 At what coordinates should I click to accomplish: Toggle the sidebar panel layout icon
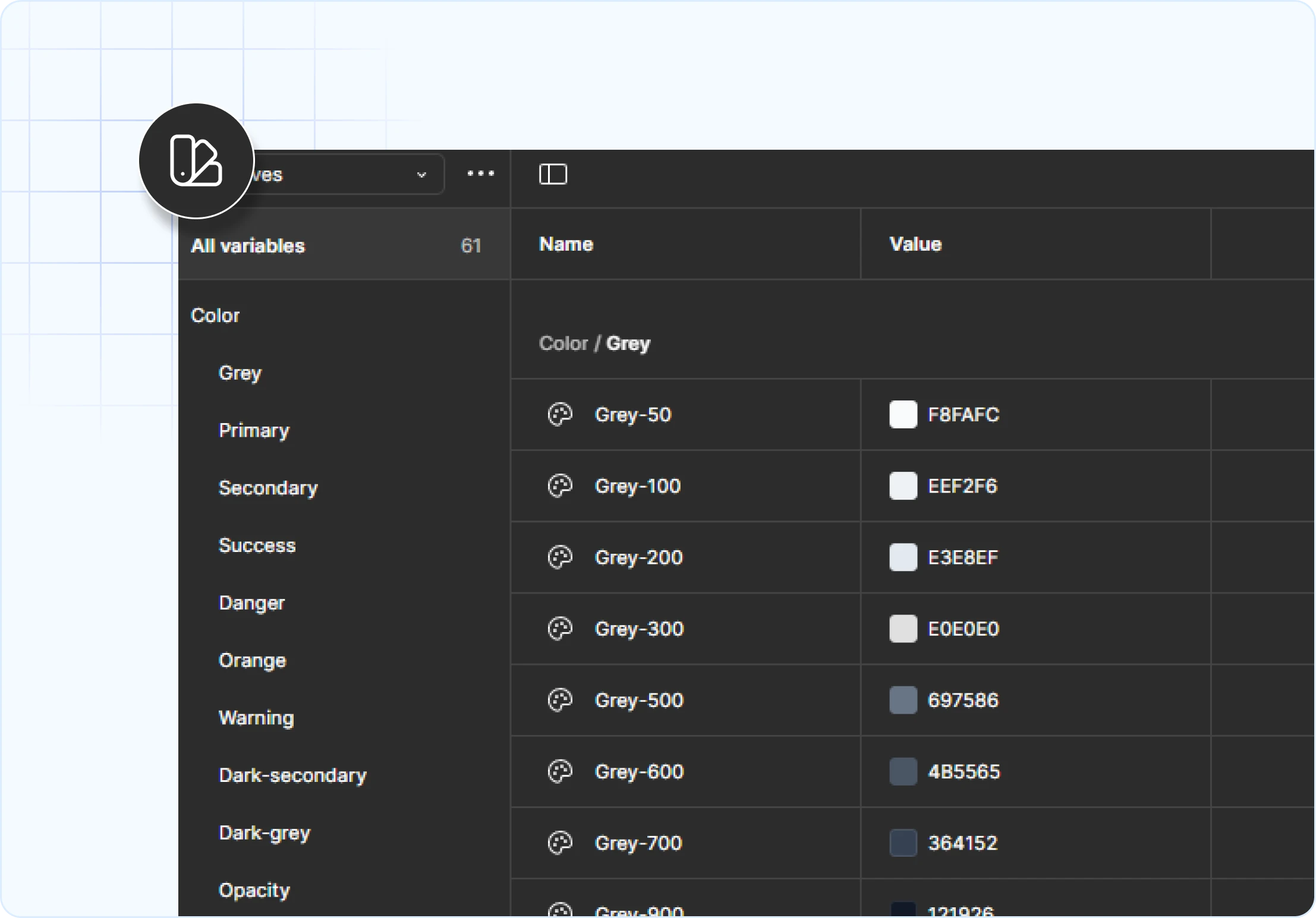553,174
